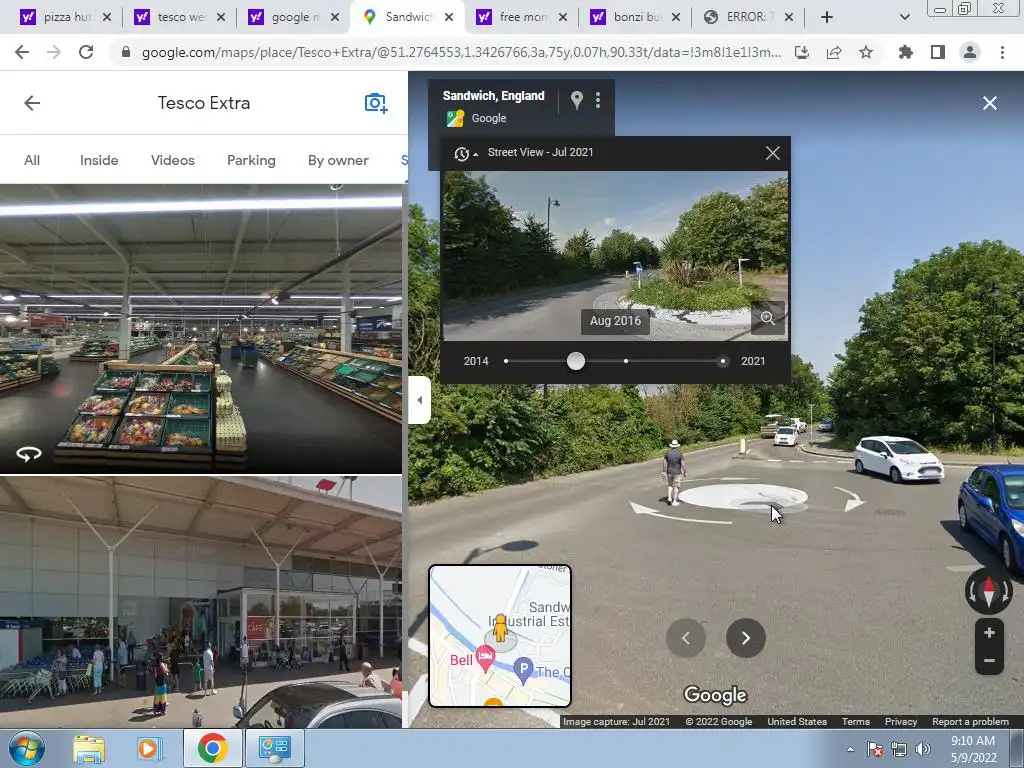Image resolution: width=1024 pixels, height=768 pixels.
Task: Click the 360 rotate icon on interior photo
Action: pos(29,454)
